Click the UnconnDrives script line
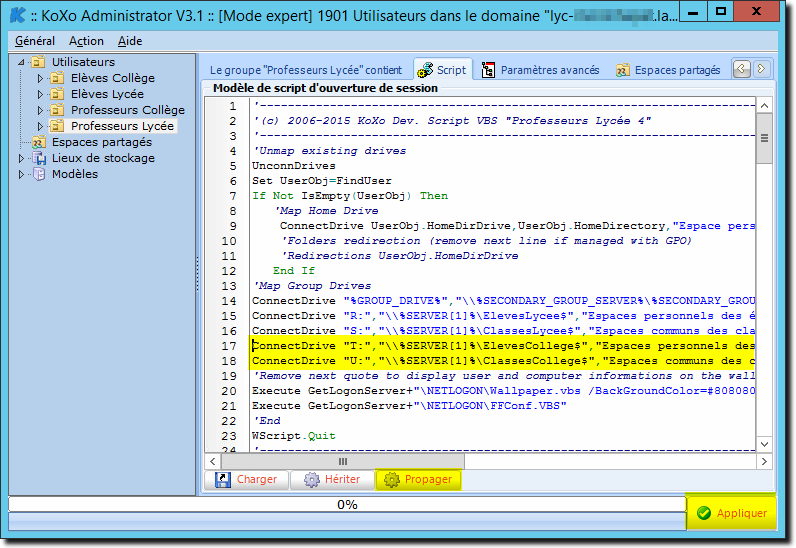 pyautogui.click(x=294, y=166)
